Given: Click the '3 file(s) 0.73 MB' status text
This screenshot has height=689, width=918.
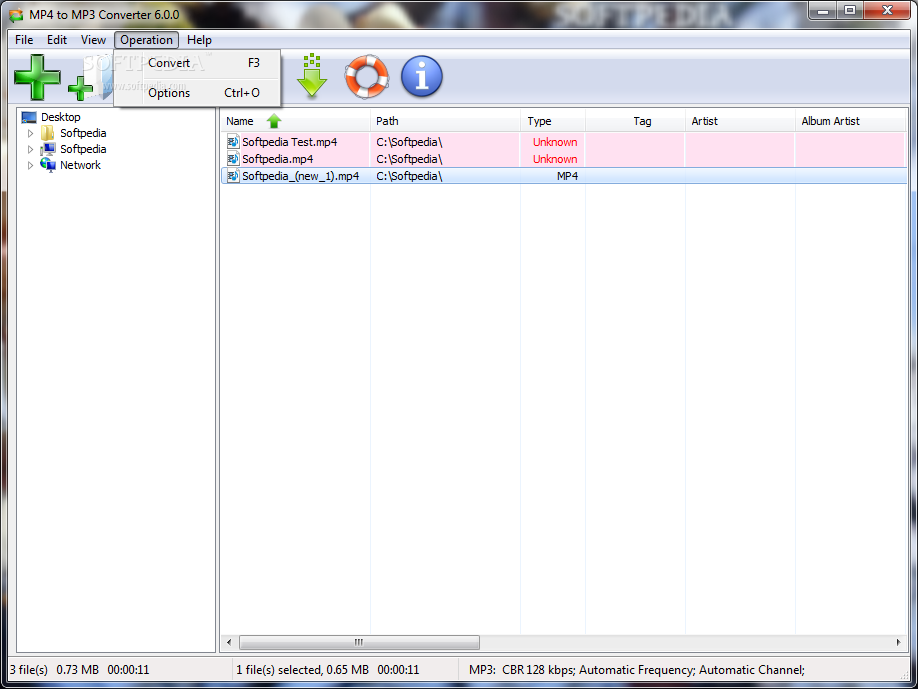Looking at the screenshot, I should pos(79,670).
